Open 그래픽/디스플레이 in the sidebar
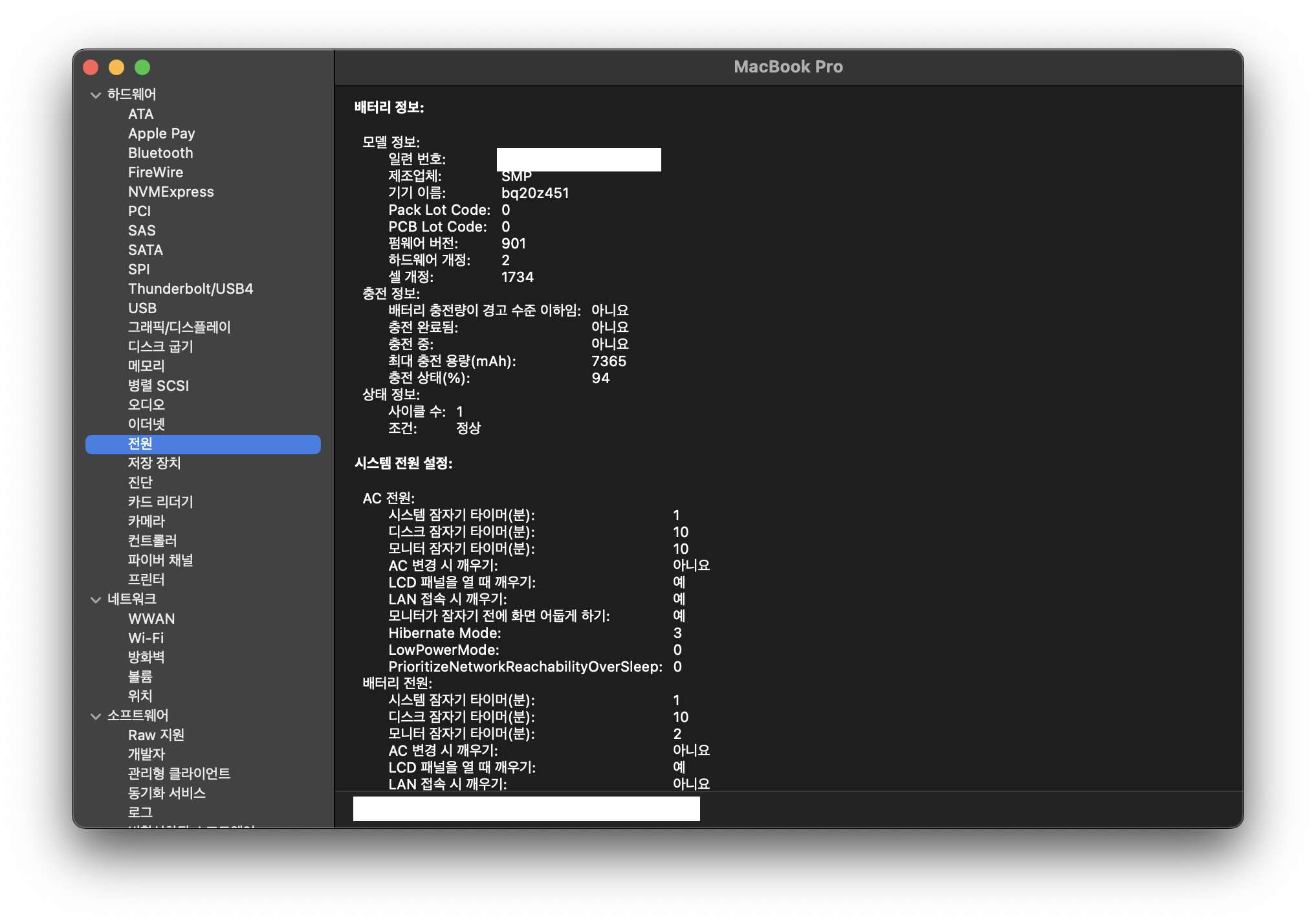Image resolution: width=1316 pixels, height=924 pixels. tap(179, 327)
